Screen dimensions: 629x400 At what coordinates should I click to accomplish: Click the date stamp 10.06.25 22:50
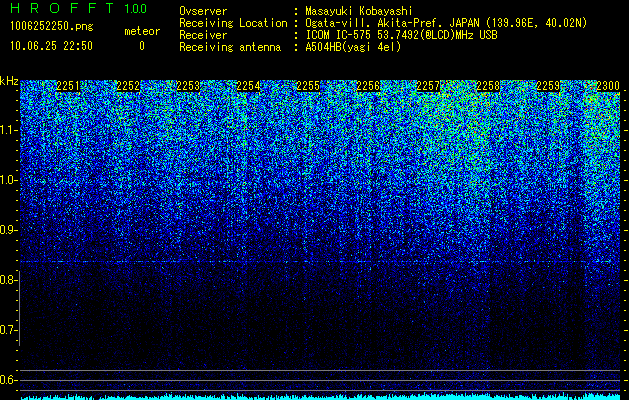[52, 46]
